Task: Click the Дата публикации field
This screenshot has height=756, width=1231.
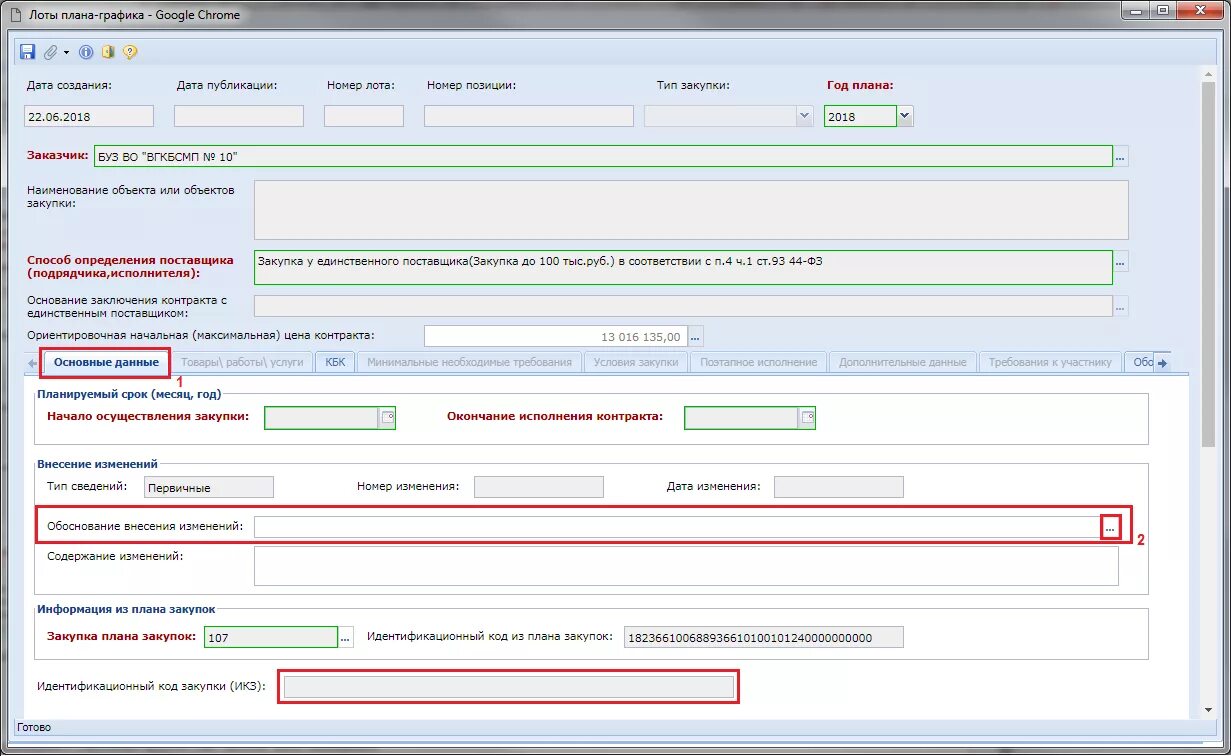Action: pyautogui.click(x=239, y=116)
